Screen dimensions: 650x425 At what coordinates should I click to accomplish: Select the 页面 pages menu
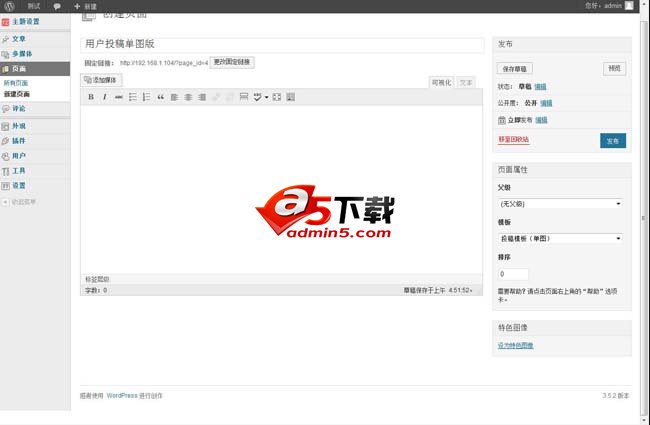pos(35,69)
